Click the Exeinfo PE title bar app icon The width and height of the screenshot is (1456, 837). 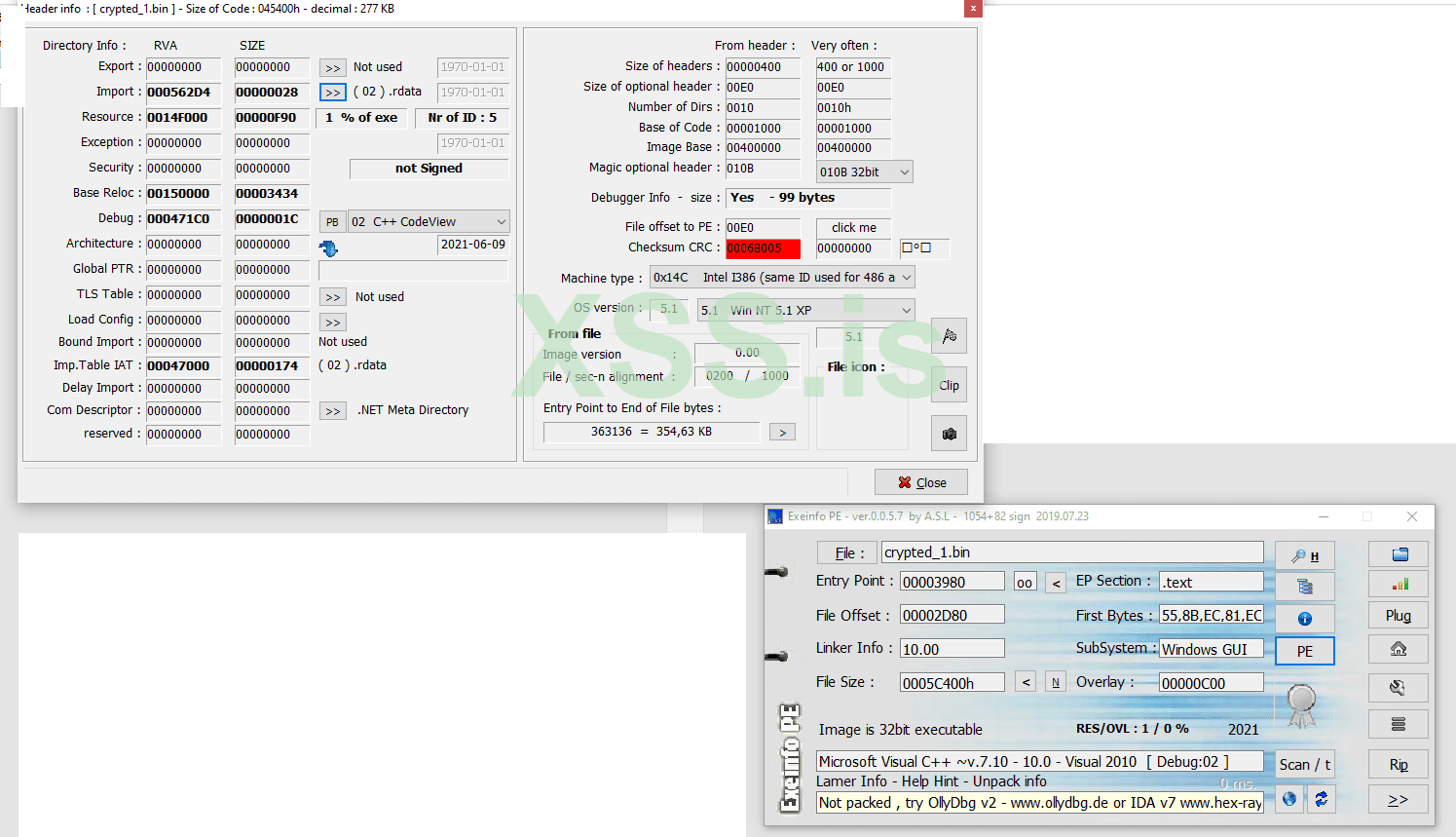coord(775,516)
